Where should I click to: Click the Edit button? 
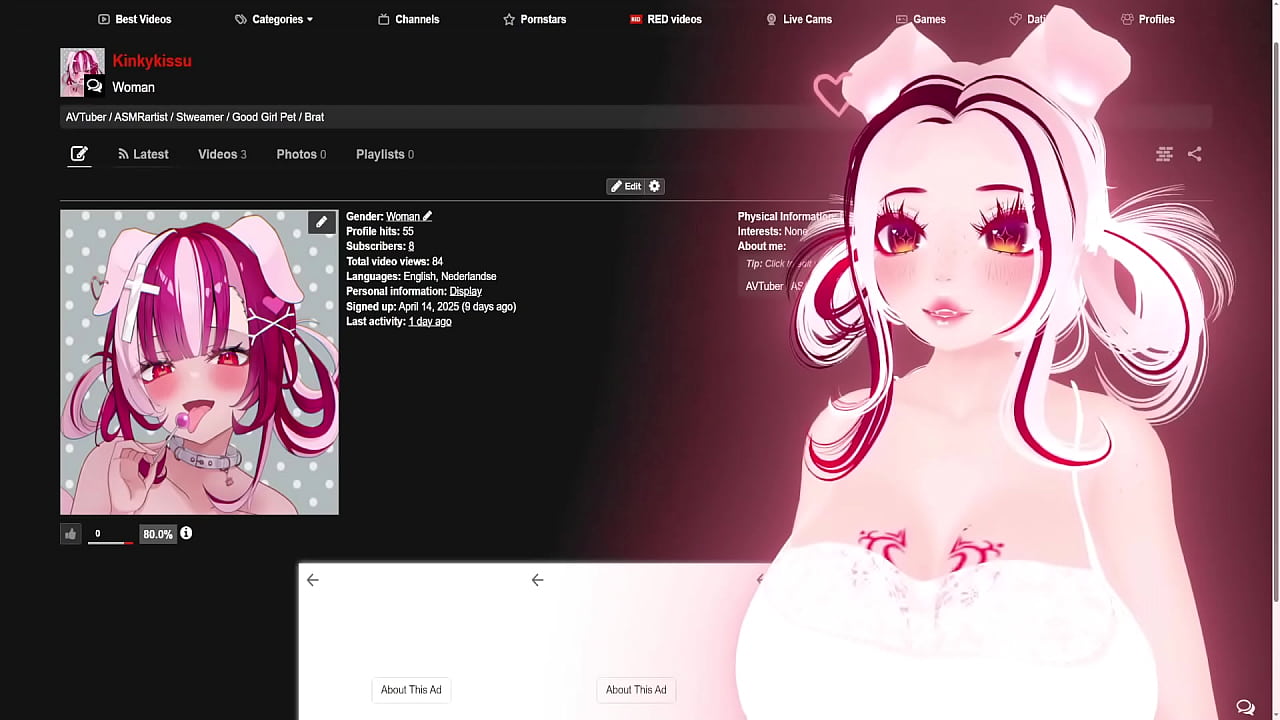tap(626, 186)
